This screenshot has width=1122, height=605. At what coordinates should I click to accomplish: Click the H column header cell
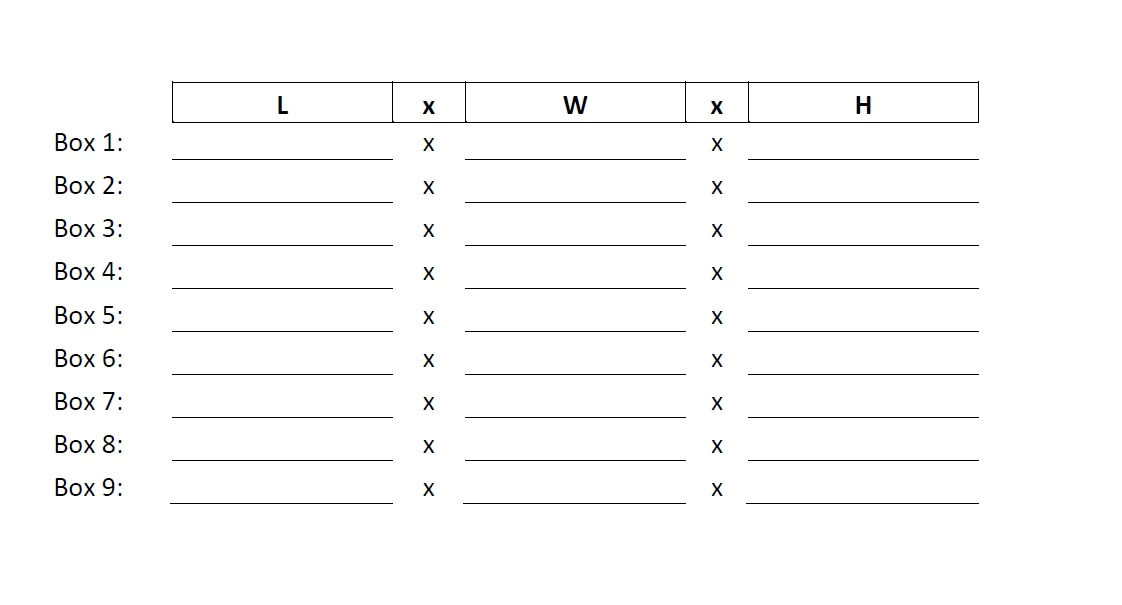[864, 102]
